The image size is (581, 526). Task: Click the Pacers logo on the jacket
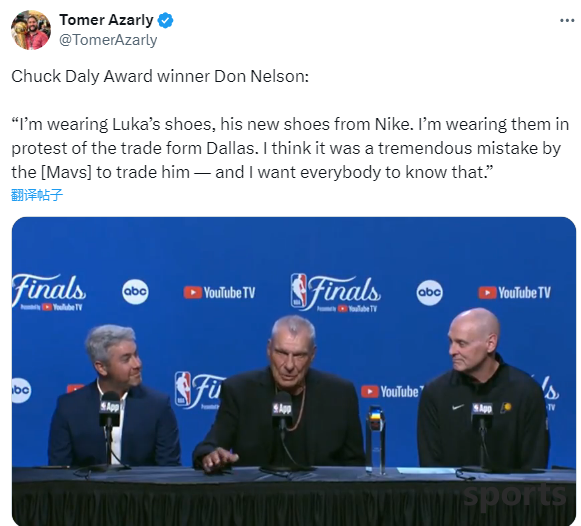pos(506,408)
